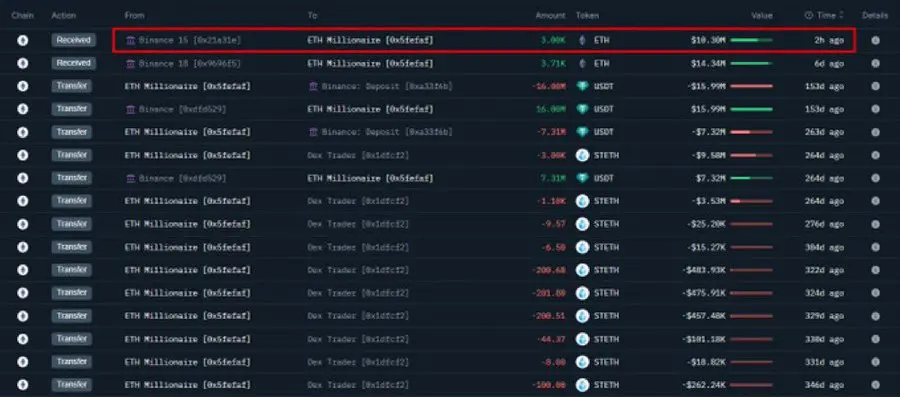Open details icon for the $15.99M row

875,109
